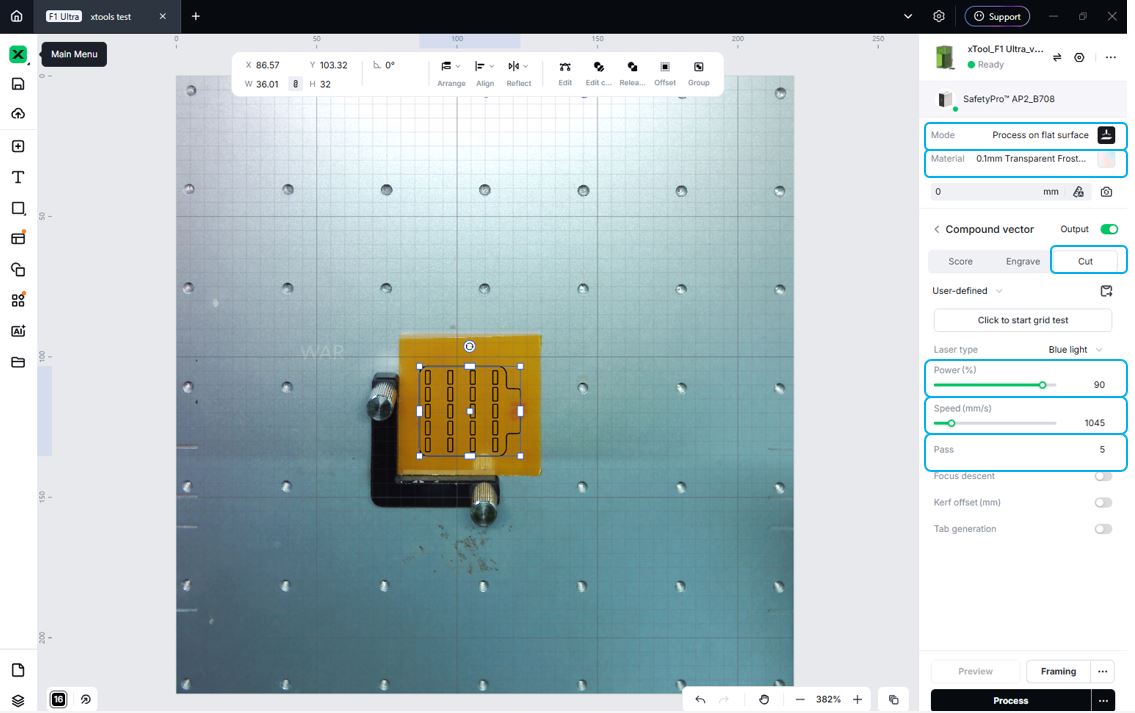Screen dimensions: 1135x713
Task: Open the settings gear in title bar
Action: [x=939, y=16]
